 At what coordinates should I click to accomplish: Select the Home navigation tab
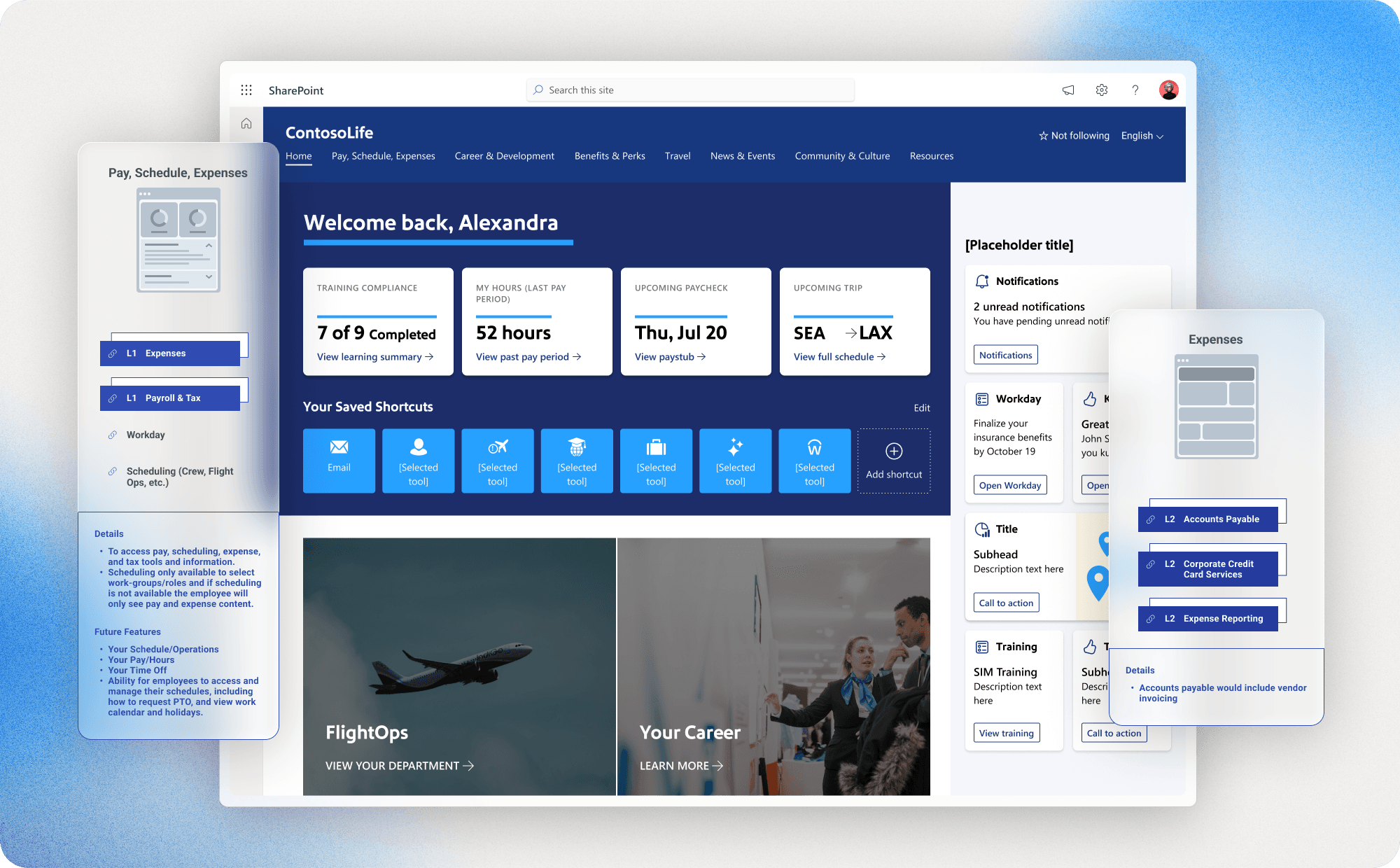[x=299, y=156]
